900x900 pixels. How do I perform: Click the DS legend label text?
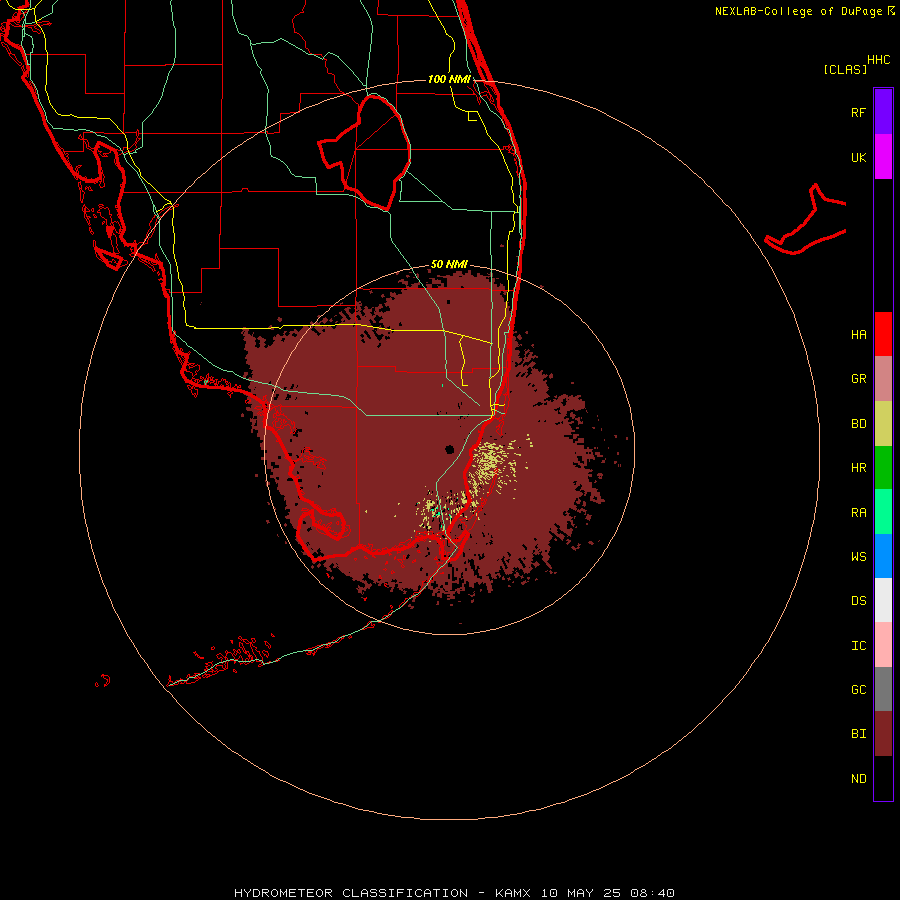[858, 601]
